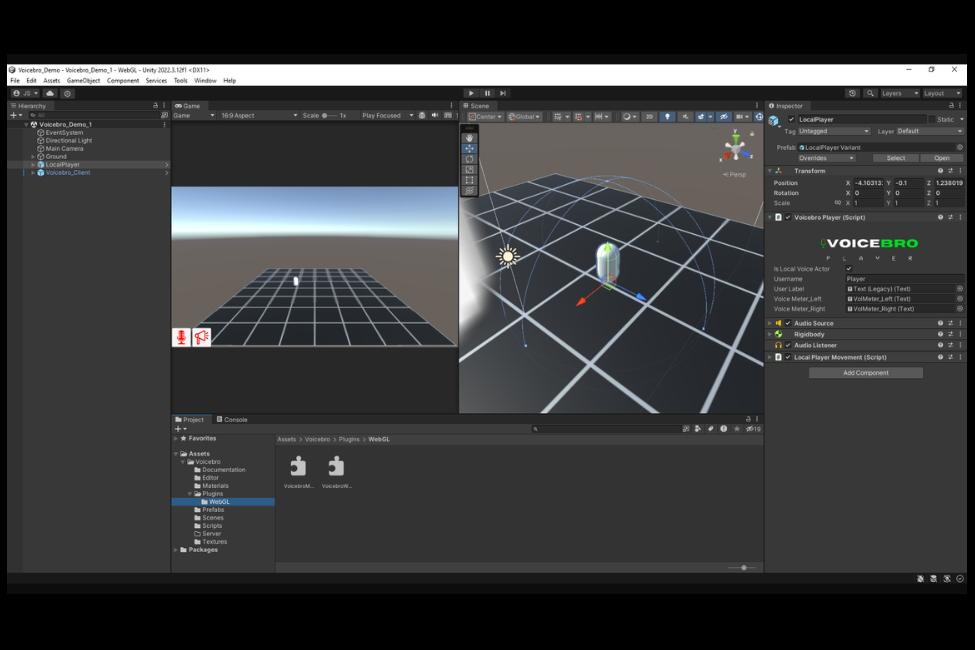Open the Layer dropdown showing Default
The height and width of the screenshot is (650, 975).
pos(930,131)
